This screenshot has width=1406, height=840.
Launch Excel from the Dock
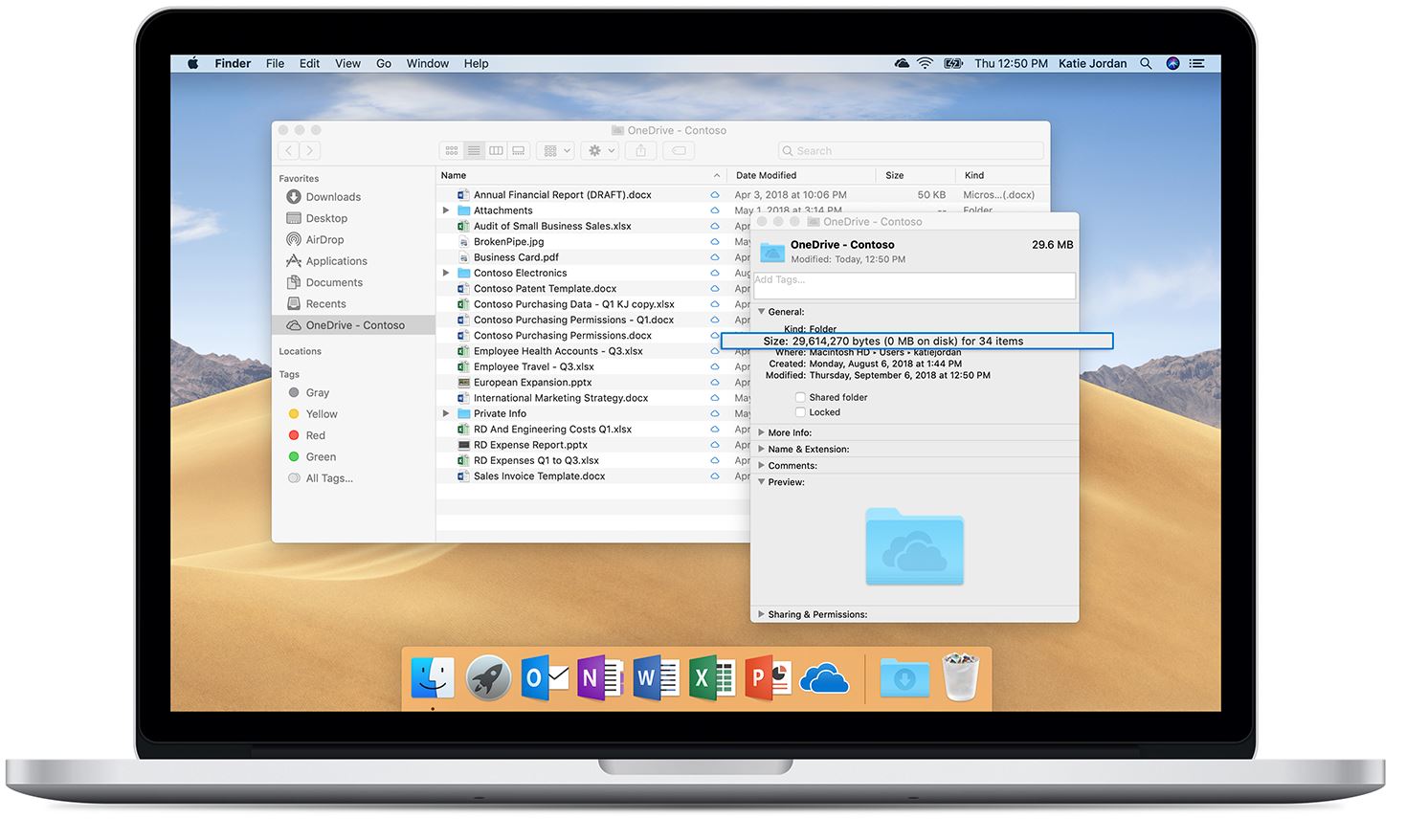coord(711,678)
